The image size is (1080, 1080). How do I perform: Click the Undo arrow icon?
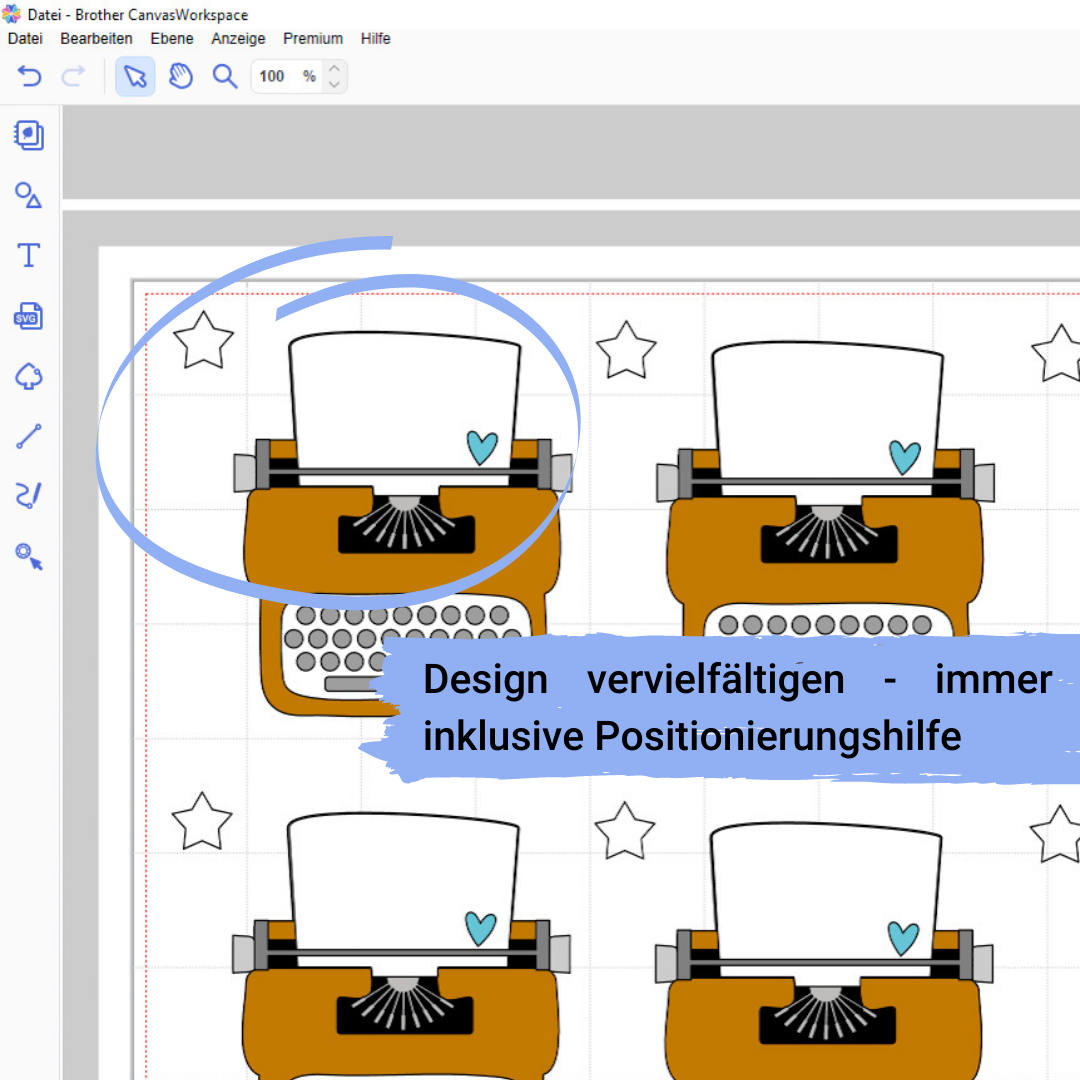tap(30, 76)
